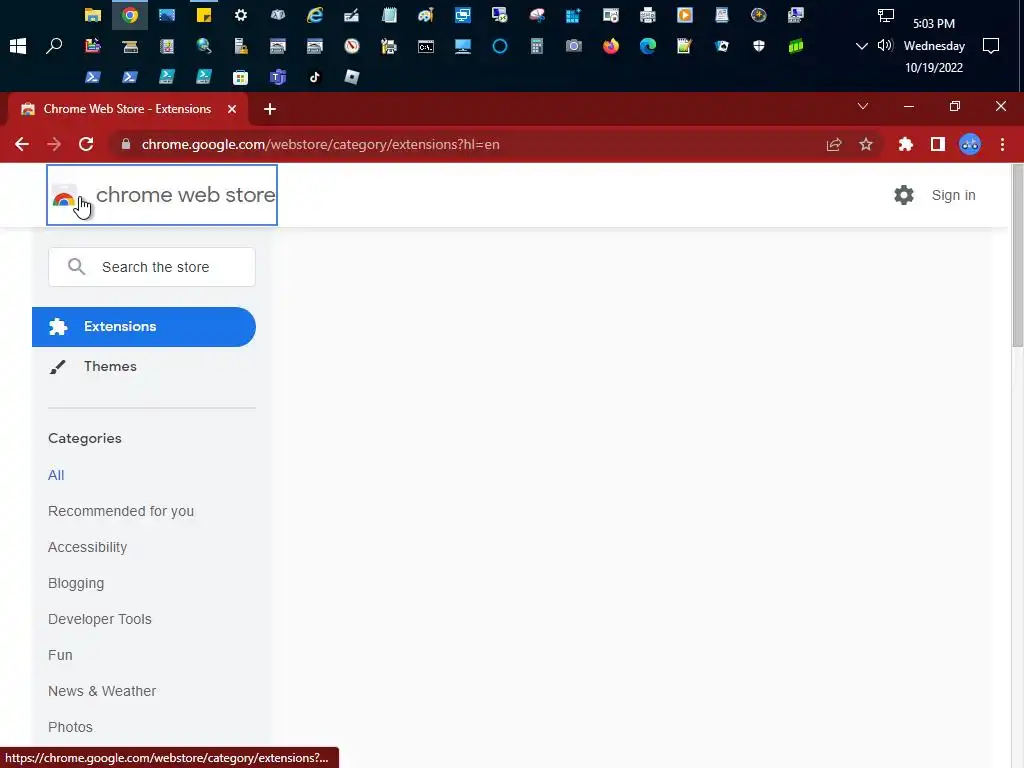Open Cortana circle icon
This screenshot has width=1024, height=768.
(500, 46)
